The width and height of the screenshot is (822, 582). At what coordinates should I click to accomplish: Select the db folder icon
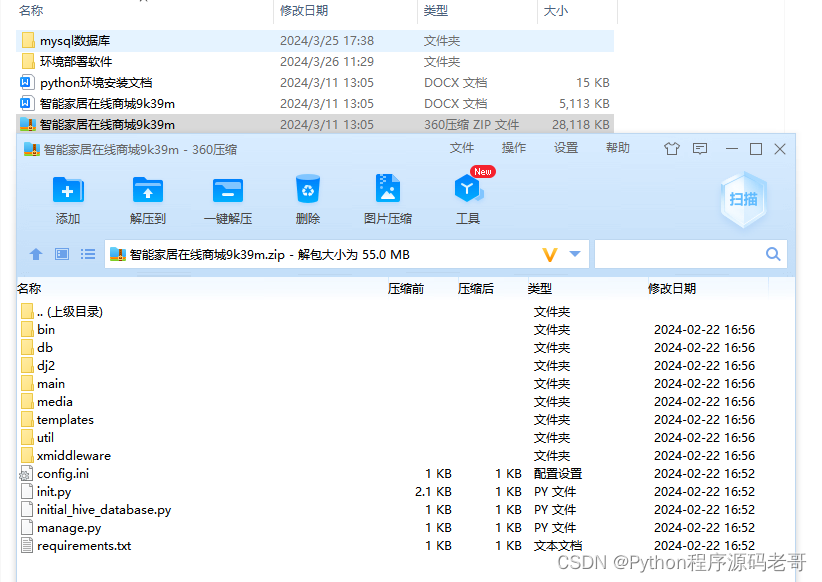coord(27,347)
